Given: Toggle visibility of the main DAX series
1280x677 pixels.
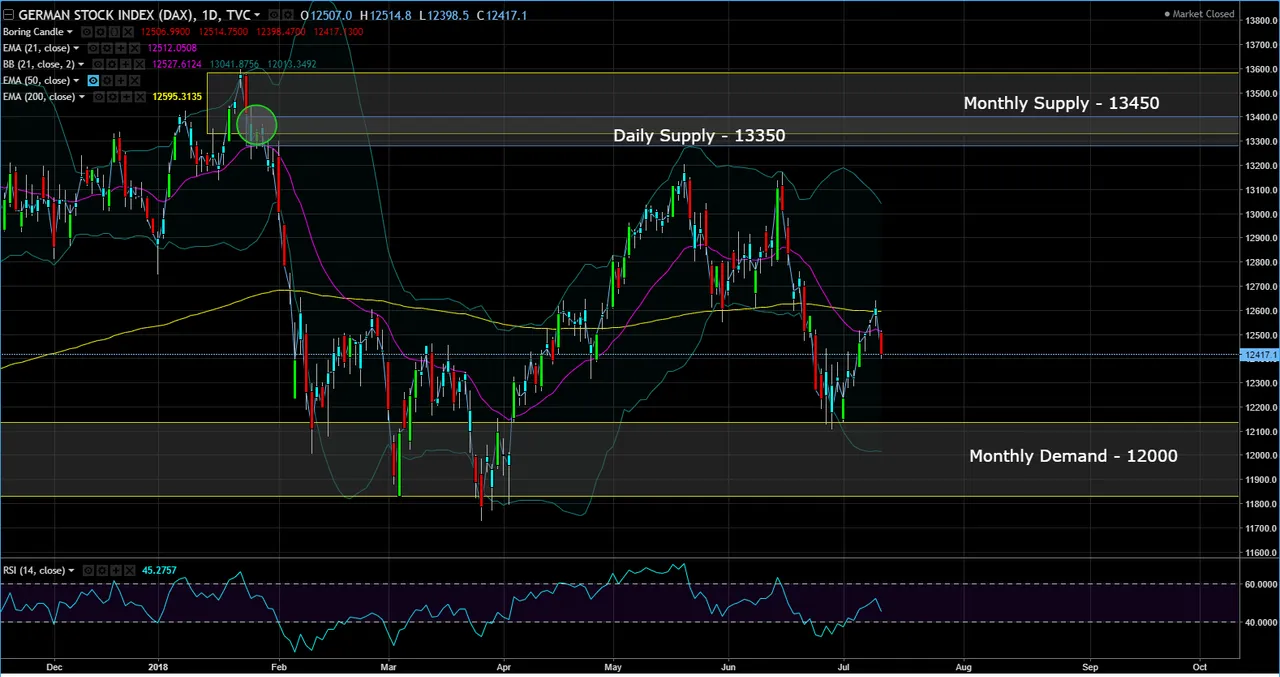Looking at the screenshot, I should 274,15.
